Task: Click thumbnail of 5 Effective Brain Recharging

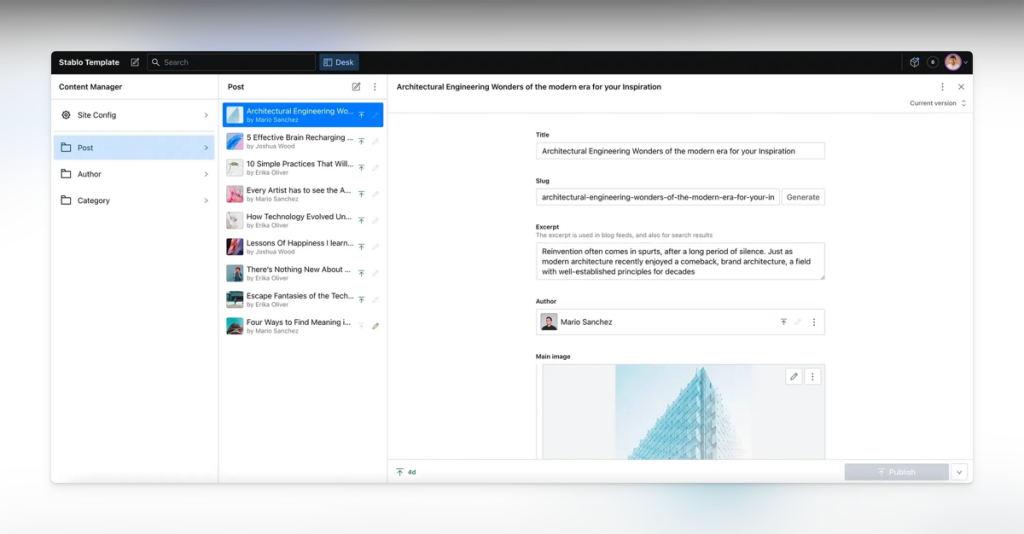Action: [234, 142]
